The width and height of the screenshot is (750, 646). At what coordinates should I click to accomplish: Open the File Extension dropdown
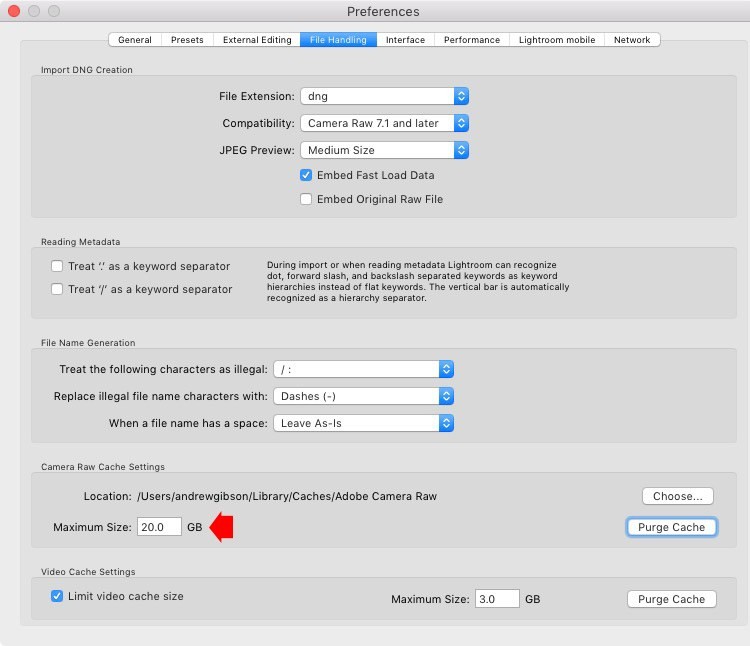pyautogui.click(x=384, y=97)
